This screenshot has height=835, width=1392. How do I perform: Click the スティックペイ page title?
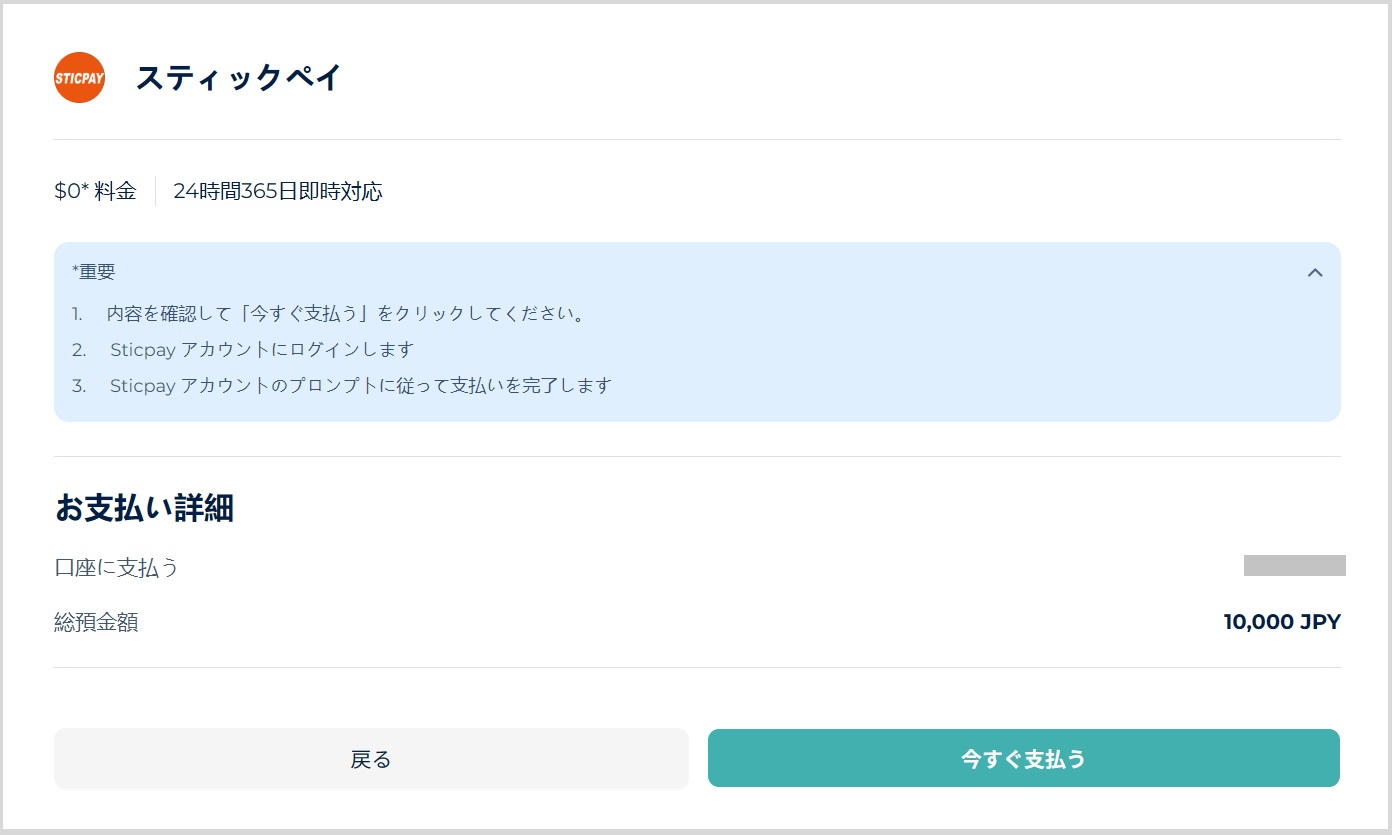[x=239, y=78]
